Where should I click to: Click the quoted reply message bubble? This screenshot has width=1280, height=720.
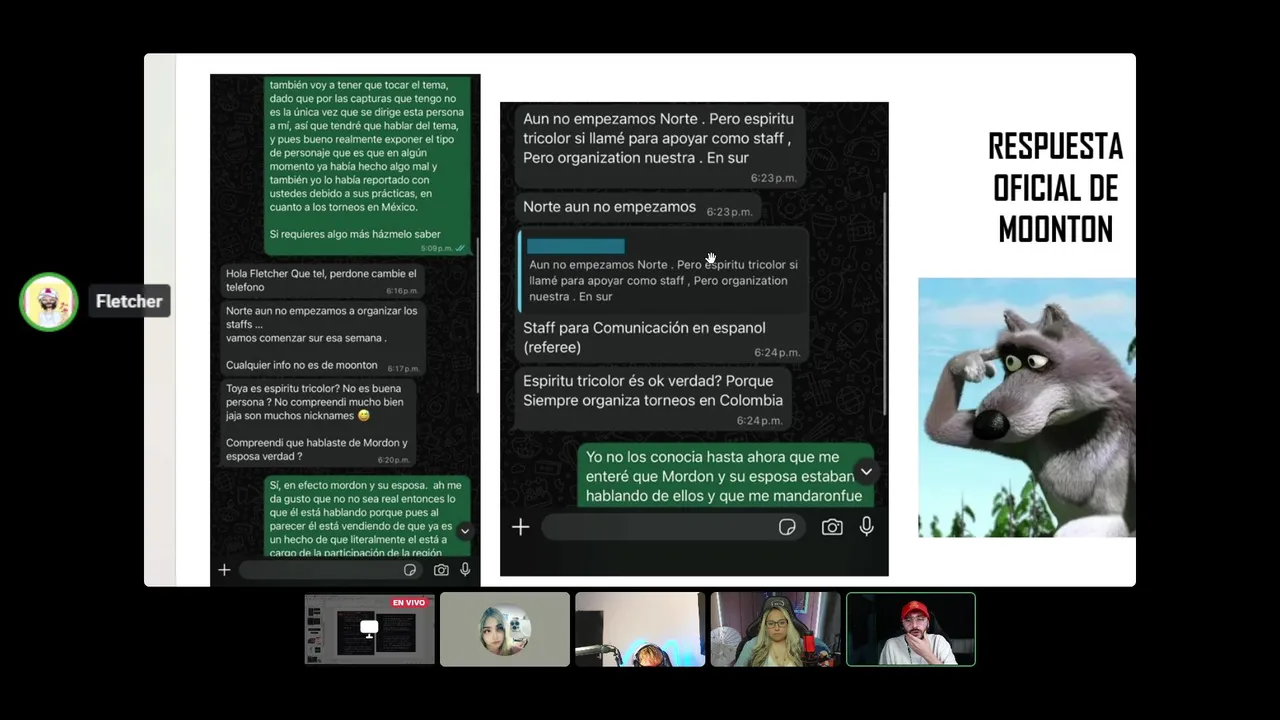(663, 270)
